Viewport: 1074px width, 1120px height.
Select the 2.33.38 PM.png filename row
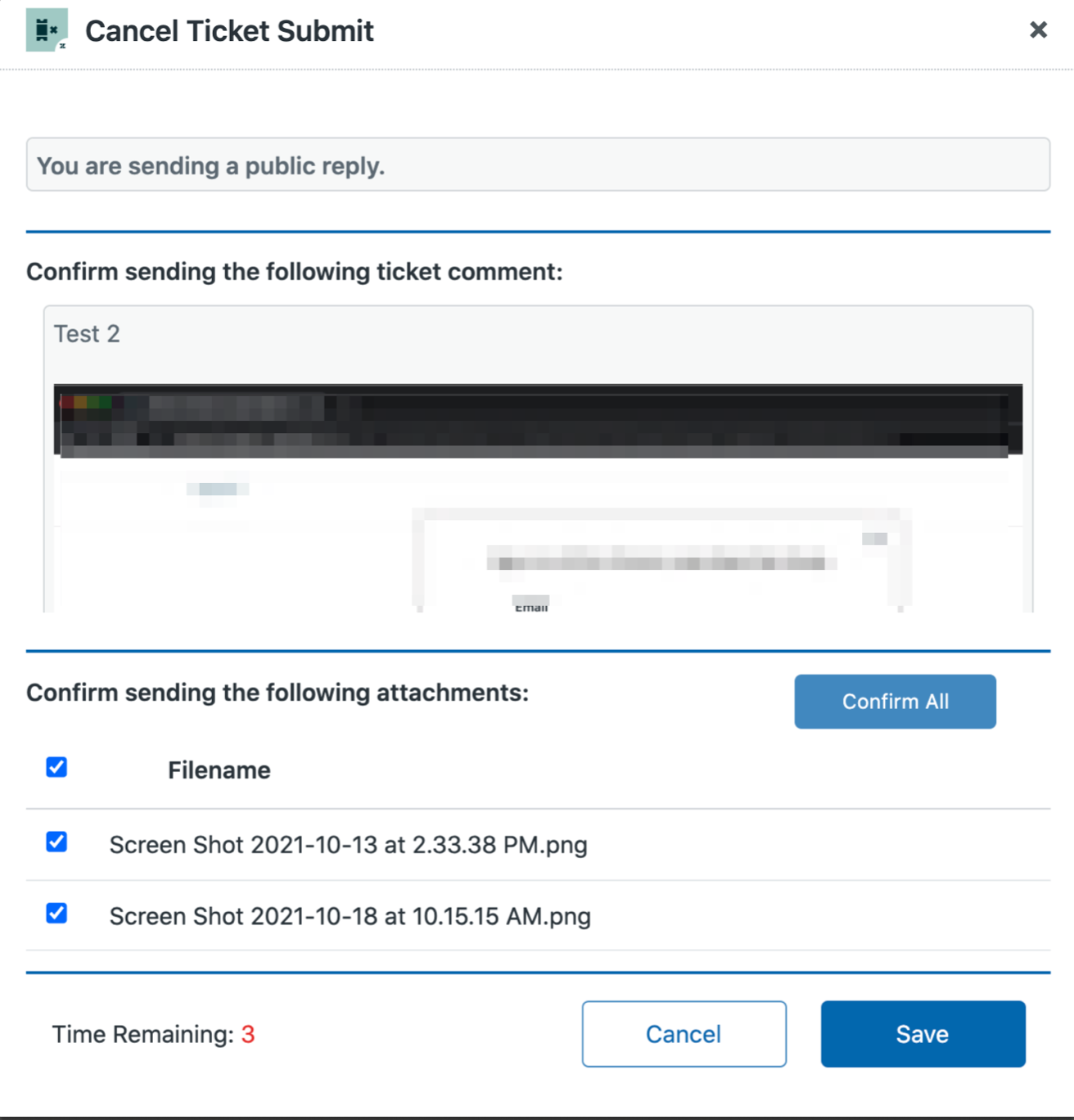[348, 845]
